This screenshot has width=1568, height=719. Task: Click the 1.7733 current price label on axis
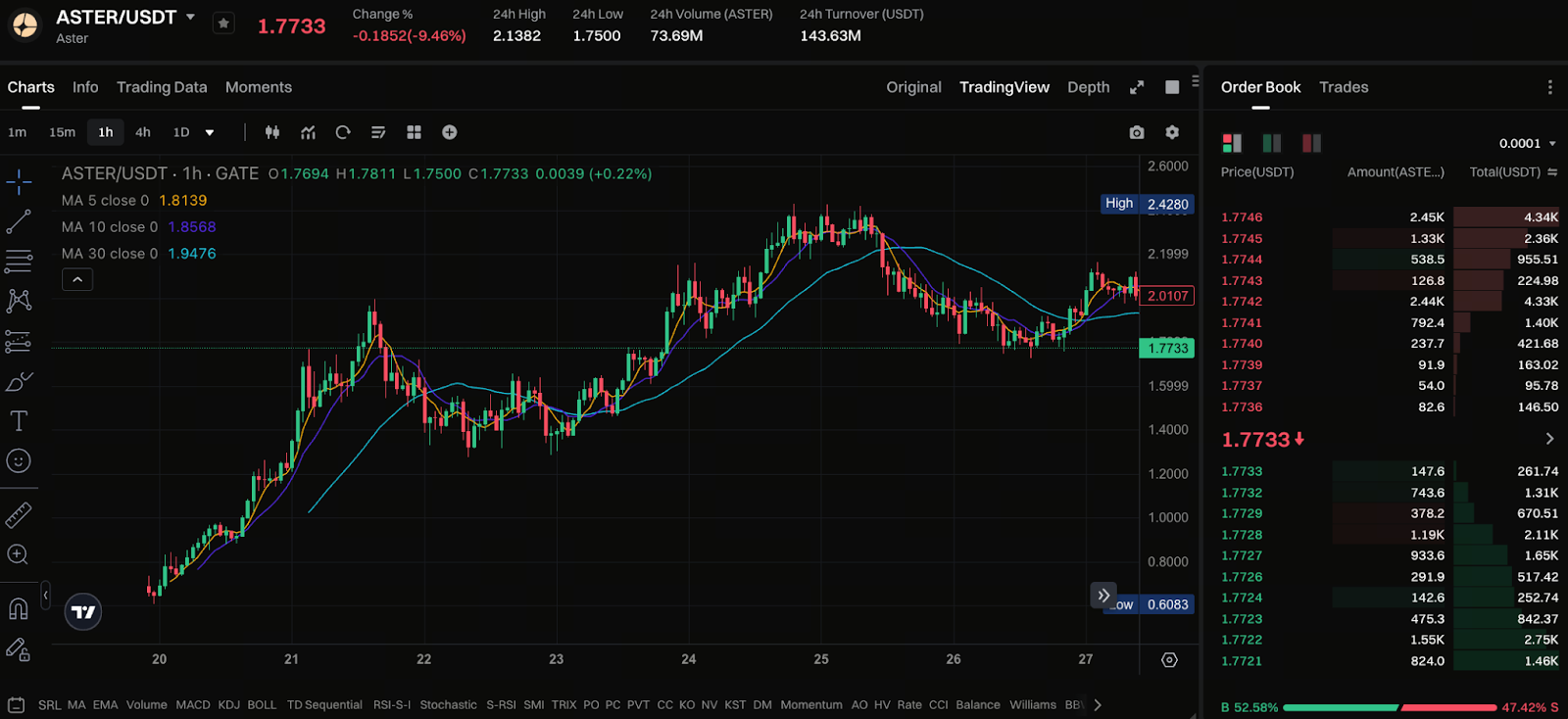(1166, 348)
